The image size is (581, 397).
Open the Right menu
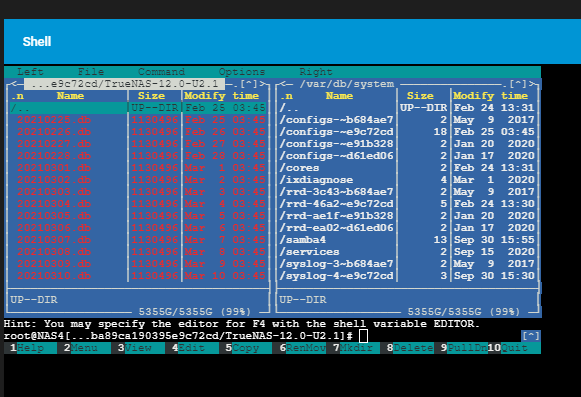[316, 72]
